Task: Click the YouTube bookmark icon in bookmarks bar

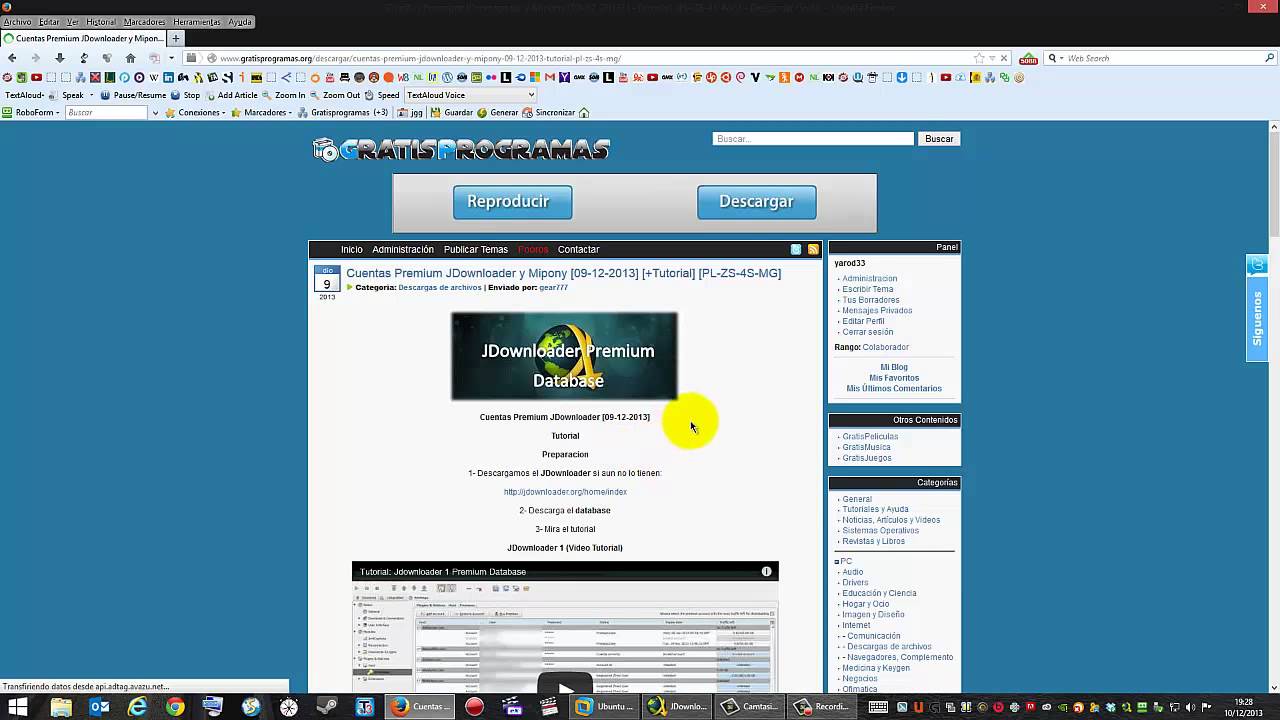Action: 36,77
